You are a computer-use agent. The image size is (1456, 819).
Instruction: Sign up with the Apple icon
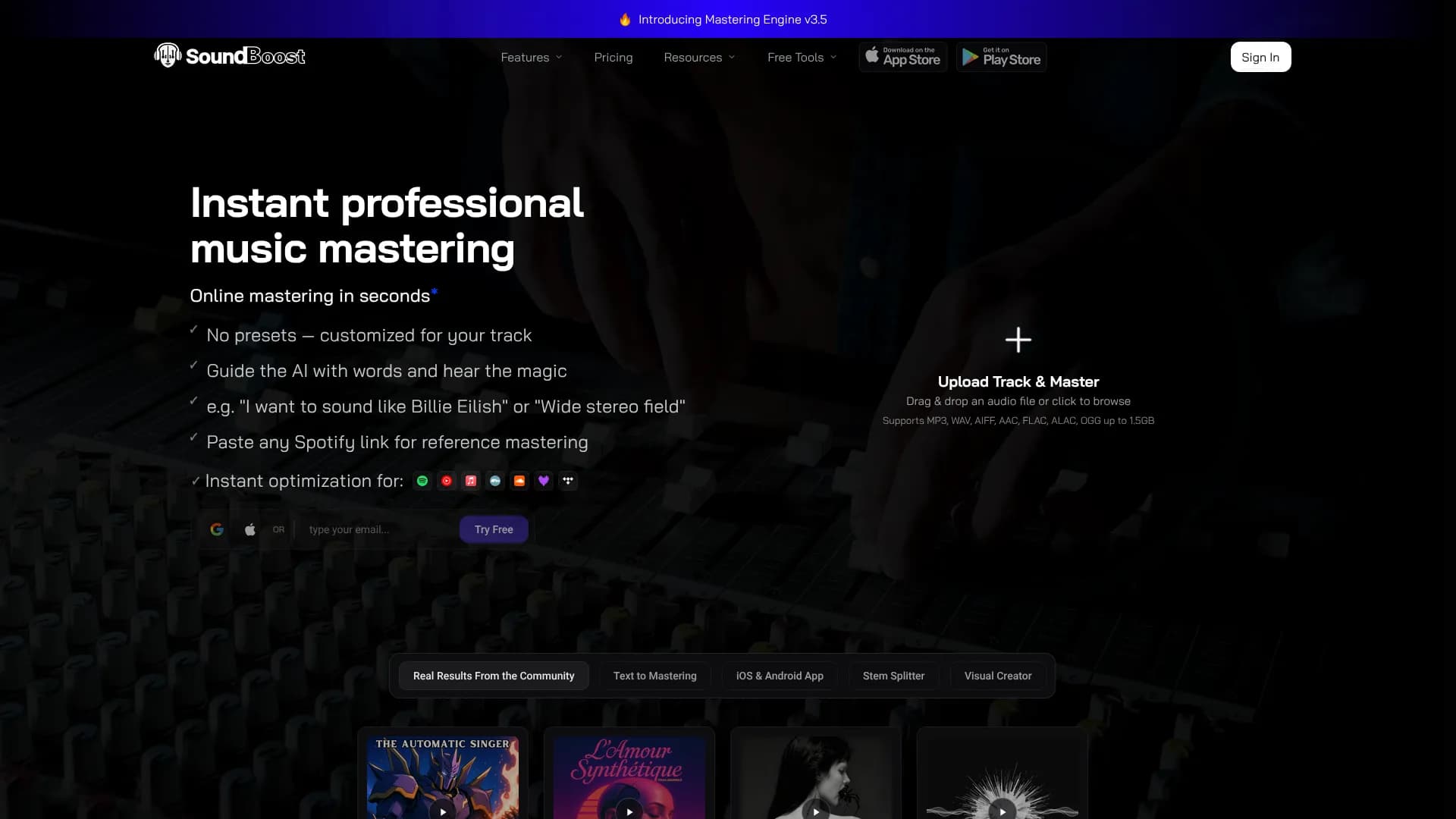click(x=249, y=529)
